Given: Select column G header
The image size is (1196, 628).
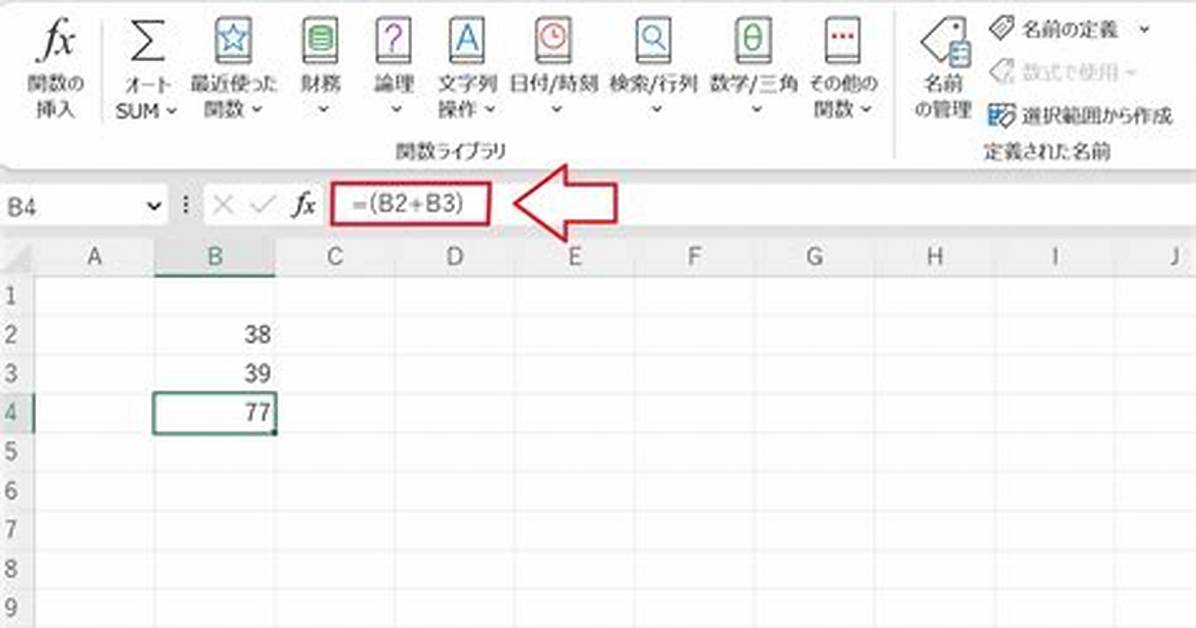Looking at the screenshot, I should [x=815, y=256].
